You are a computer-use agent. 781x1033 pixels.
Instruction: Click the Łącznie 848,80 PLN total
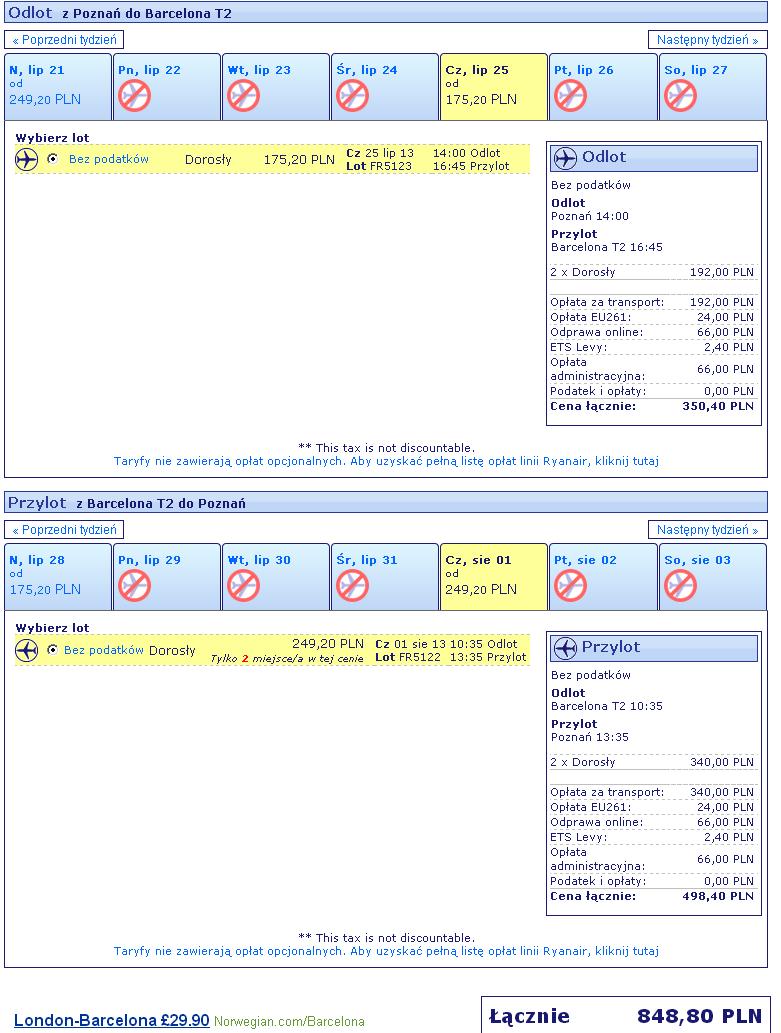[x=625, y=1016]
